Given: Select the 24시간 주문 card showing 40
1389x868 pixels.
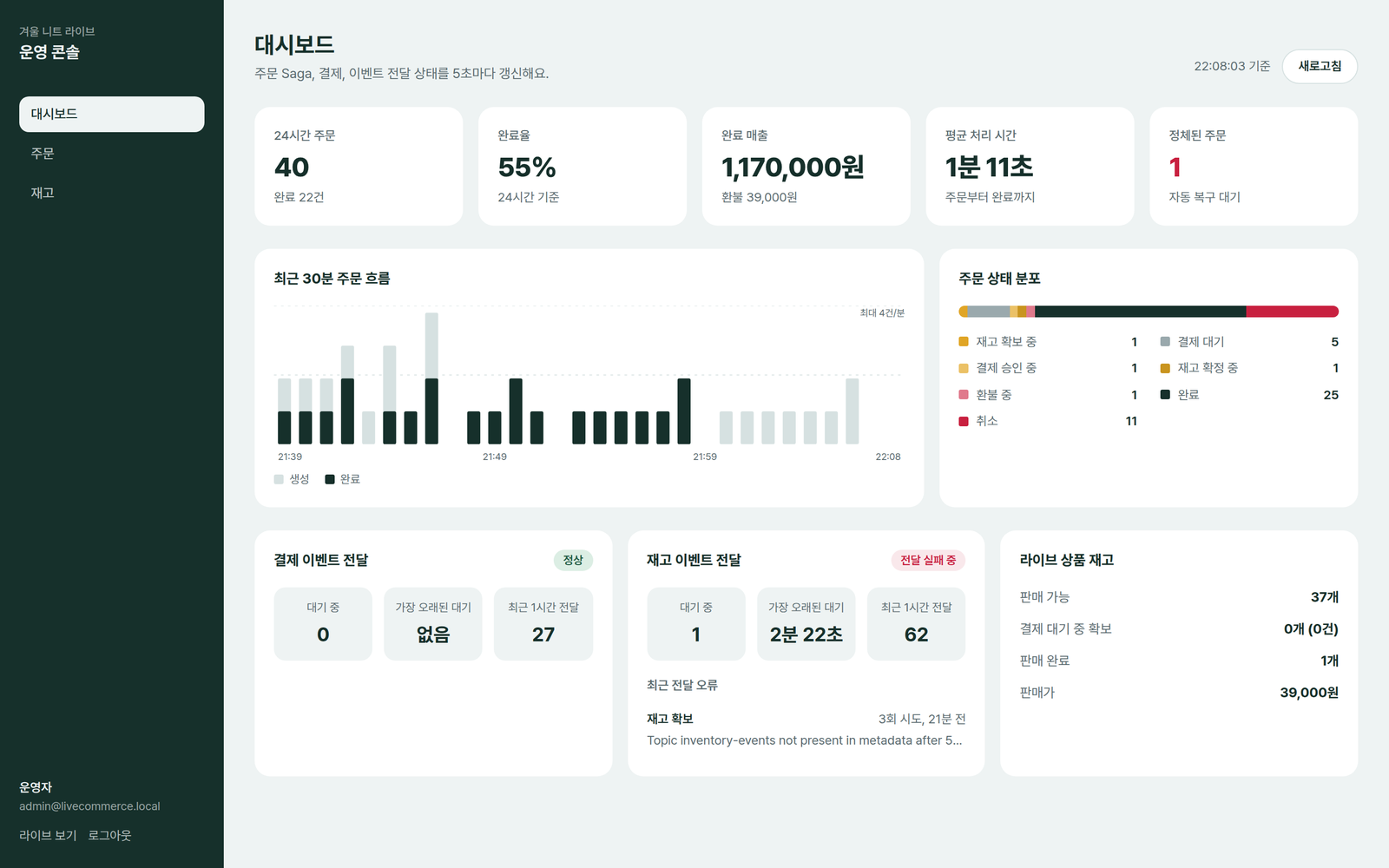Looking at the screenshot, I should click(359, 167).
